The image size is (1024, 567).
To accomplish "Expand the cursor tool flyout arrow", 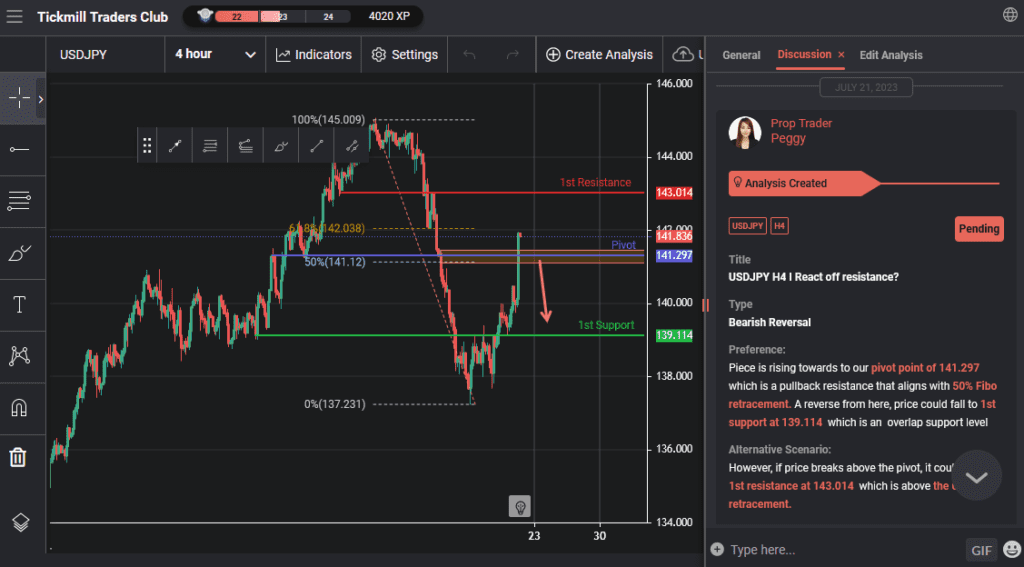I will 40,99.
